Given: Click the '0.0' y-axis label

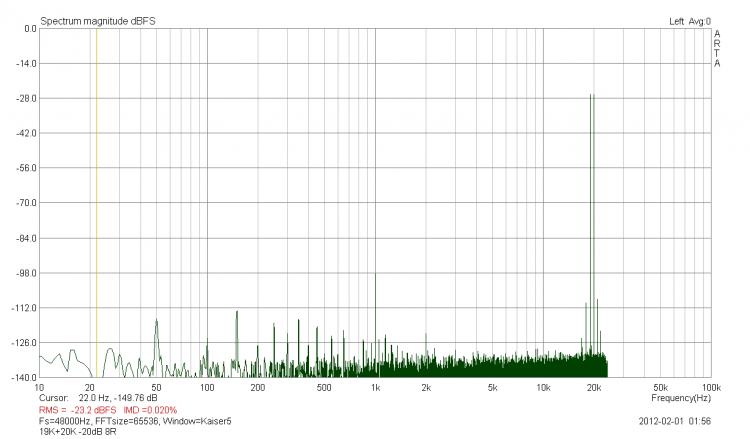Looking at the screenshot, I should pos(30,29).
